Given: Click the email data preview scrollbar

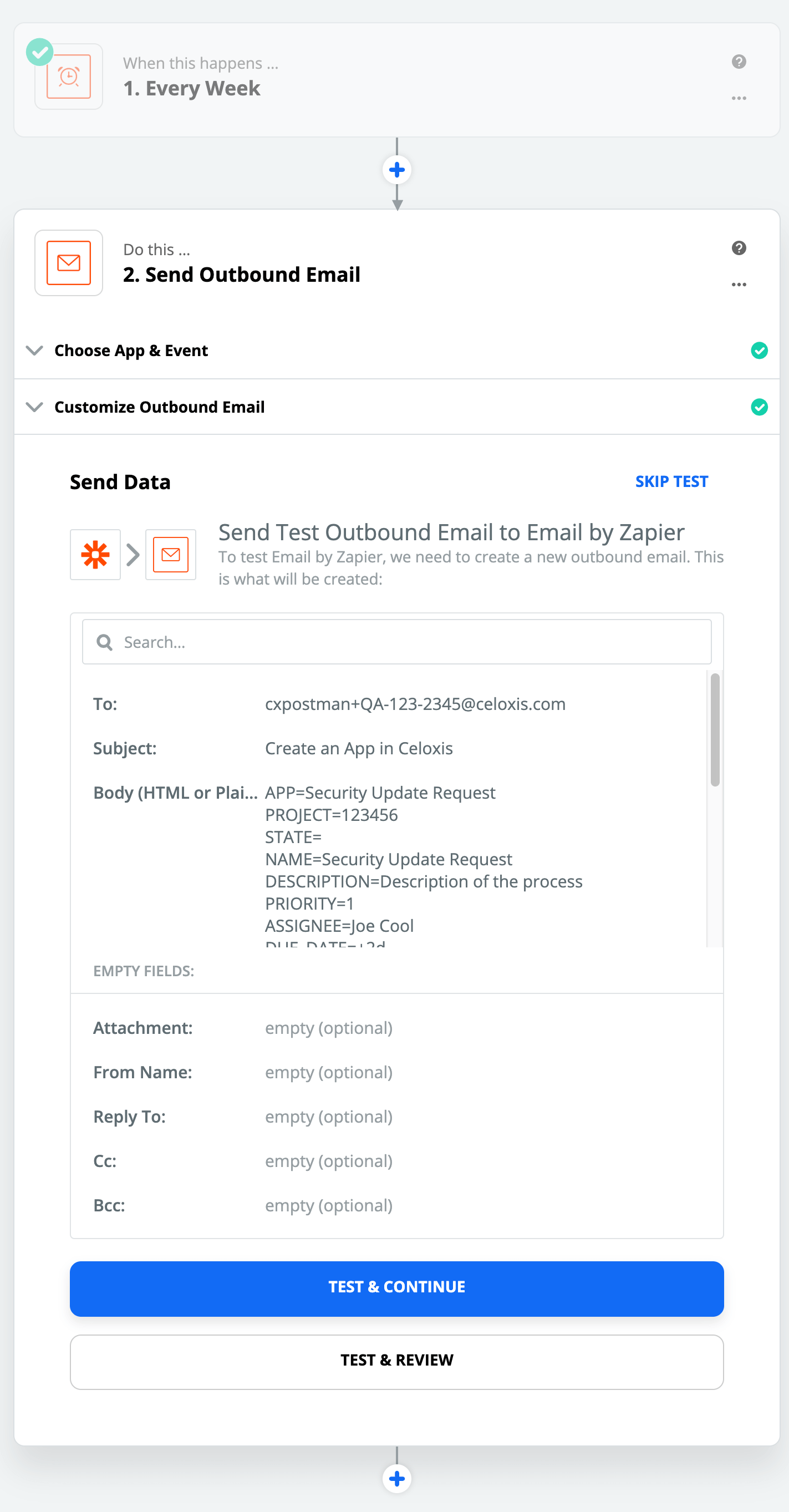Looking at the screenshot, I should pyautogui.click(x=715, y=729).
